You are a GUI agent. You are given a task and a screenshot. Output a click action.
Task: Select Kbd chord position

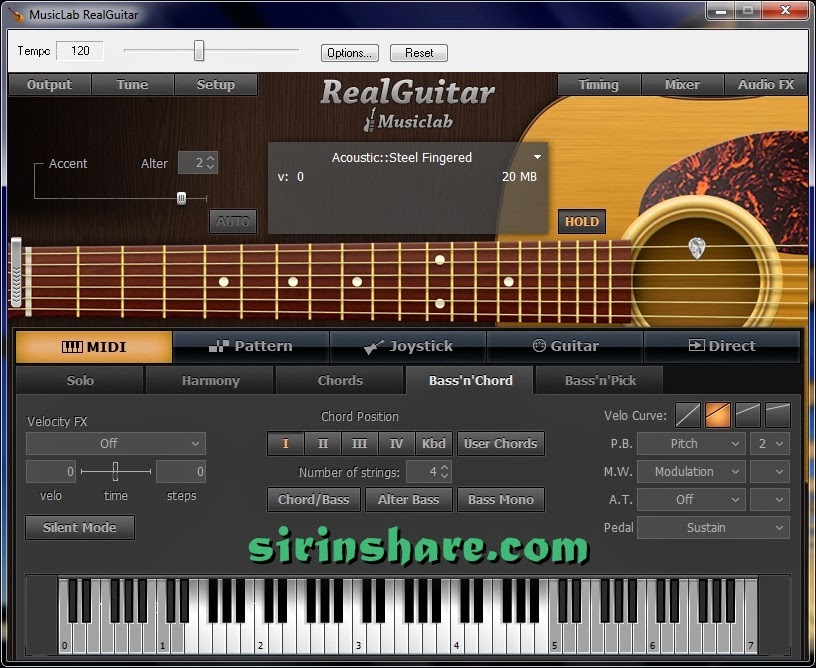coord(434,444)
